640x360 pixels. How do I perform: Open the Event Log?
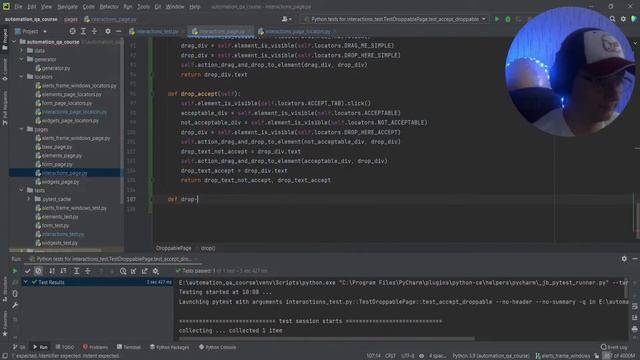[x=614, y=347]
